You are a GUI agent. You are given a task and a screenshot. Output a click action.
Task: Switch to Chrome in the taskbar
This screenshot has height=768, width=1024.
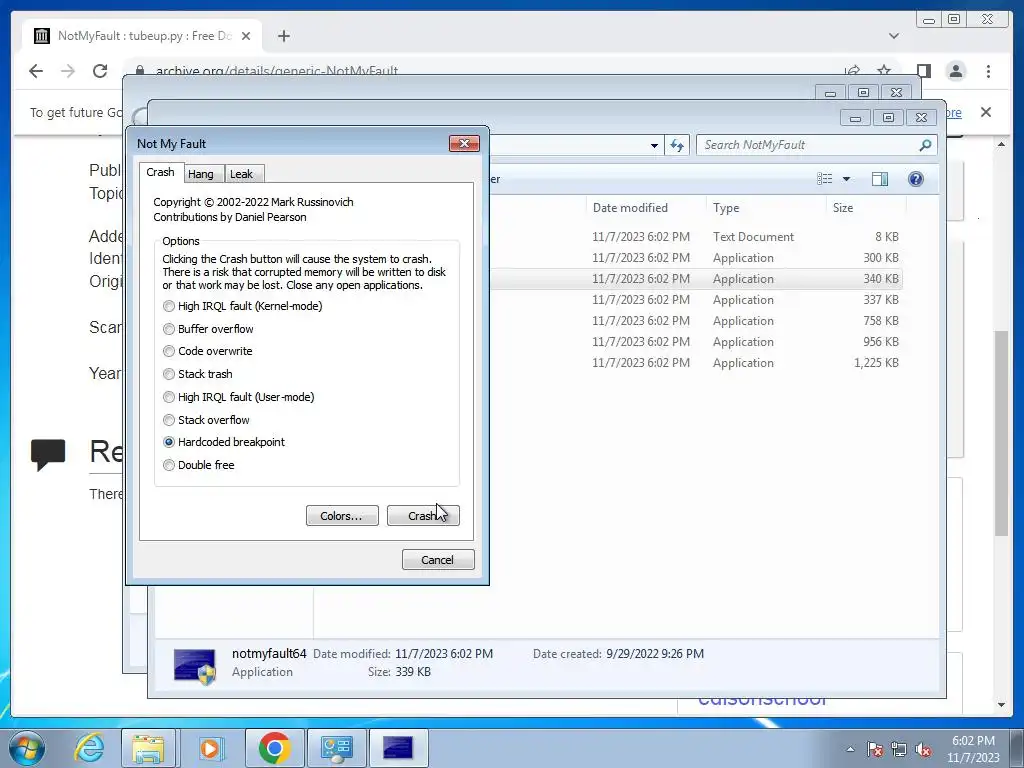(274, 748)
